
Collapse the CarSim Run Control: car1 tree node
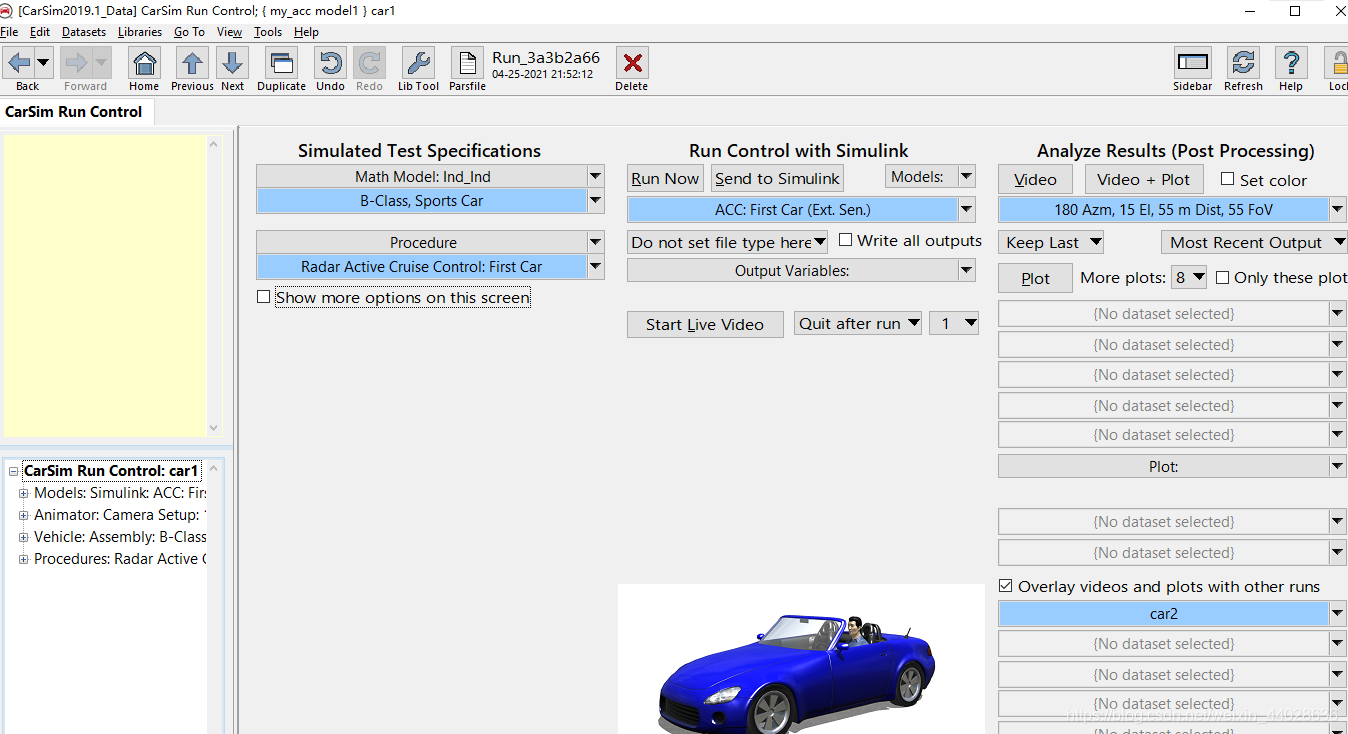pyautogui.click(x=14, y=471)
